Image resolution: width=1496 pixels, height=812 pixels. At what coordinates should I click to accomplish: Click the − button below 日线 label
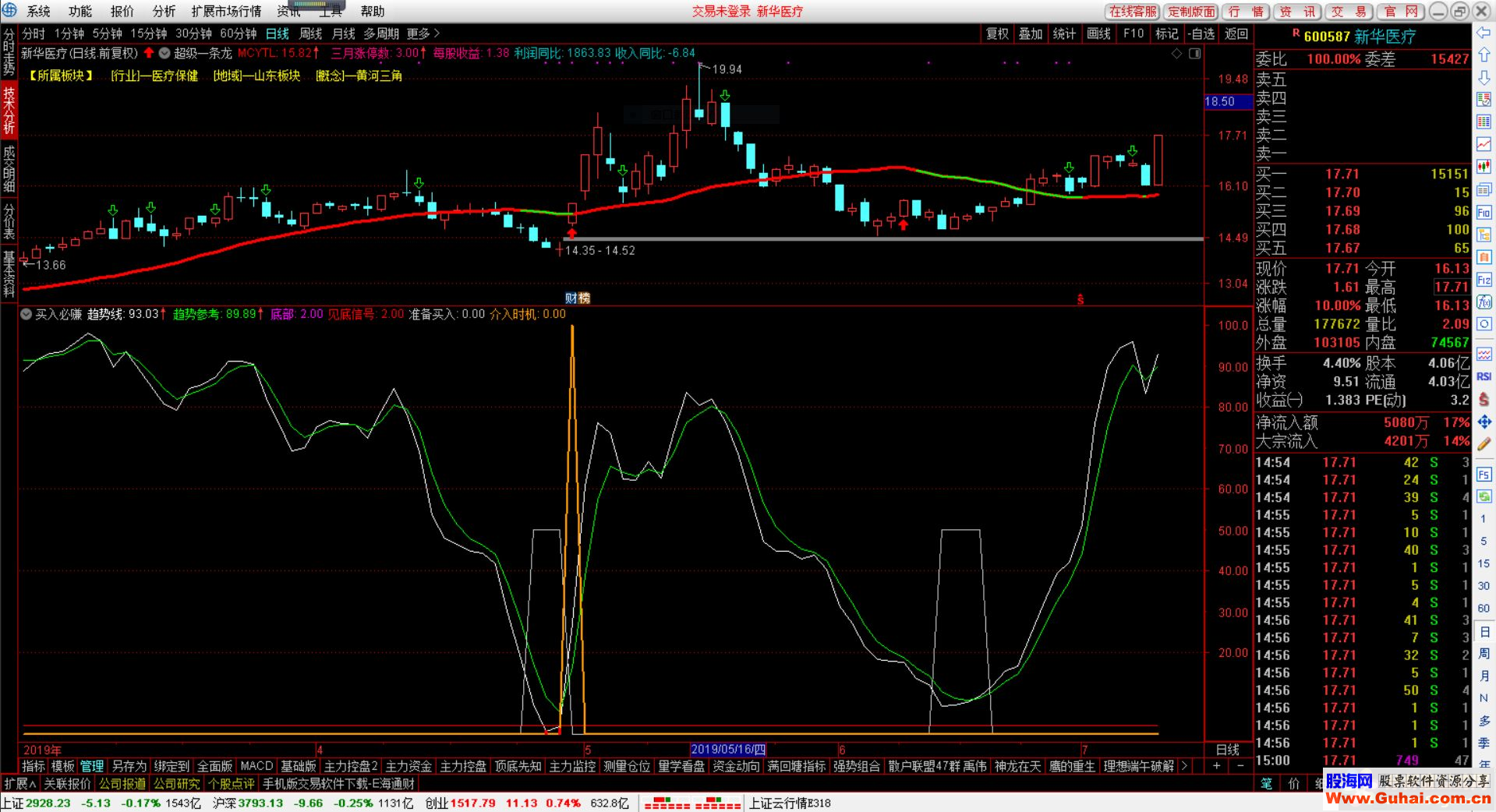coord(1240,766)
